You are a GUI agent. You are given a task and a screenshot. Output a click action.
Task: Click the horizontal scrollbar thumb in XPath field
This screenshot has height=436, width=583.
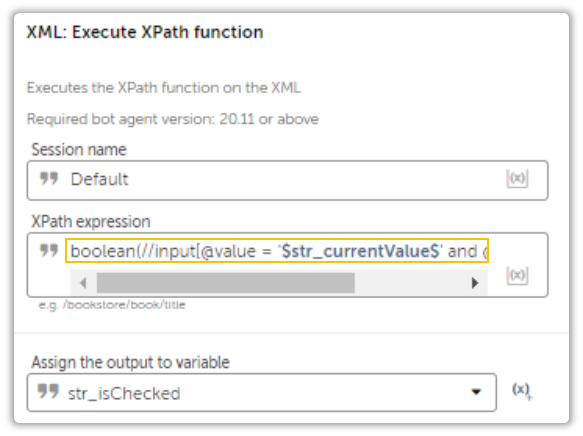pyautogui.click(x=226, y=283)
